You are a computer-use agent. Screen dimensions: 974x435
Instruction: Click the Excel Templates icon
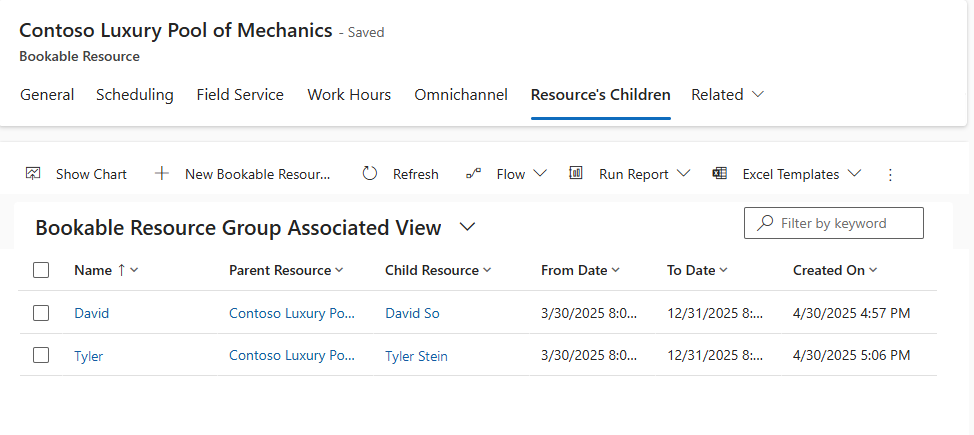pyautogui.click(x=719, y=173)
